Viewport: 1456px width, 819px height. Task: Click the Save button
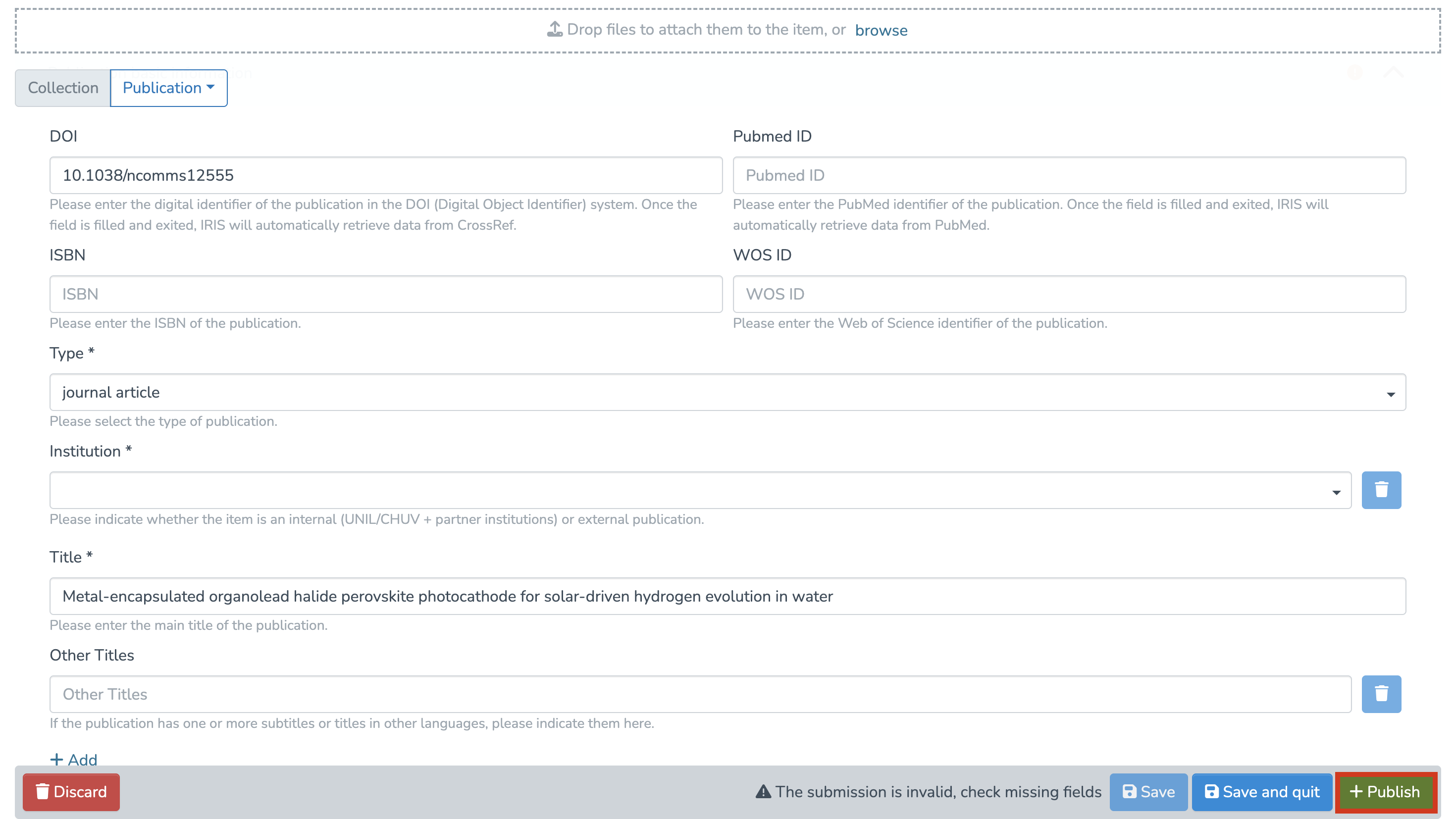(1148, 791)
